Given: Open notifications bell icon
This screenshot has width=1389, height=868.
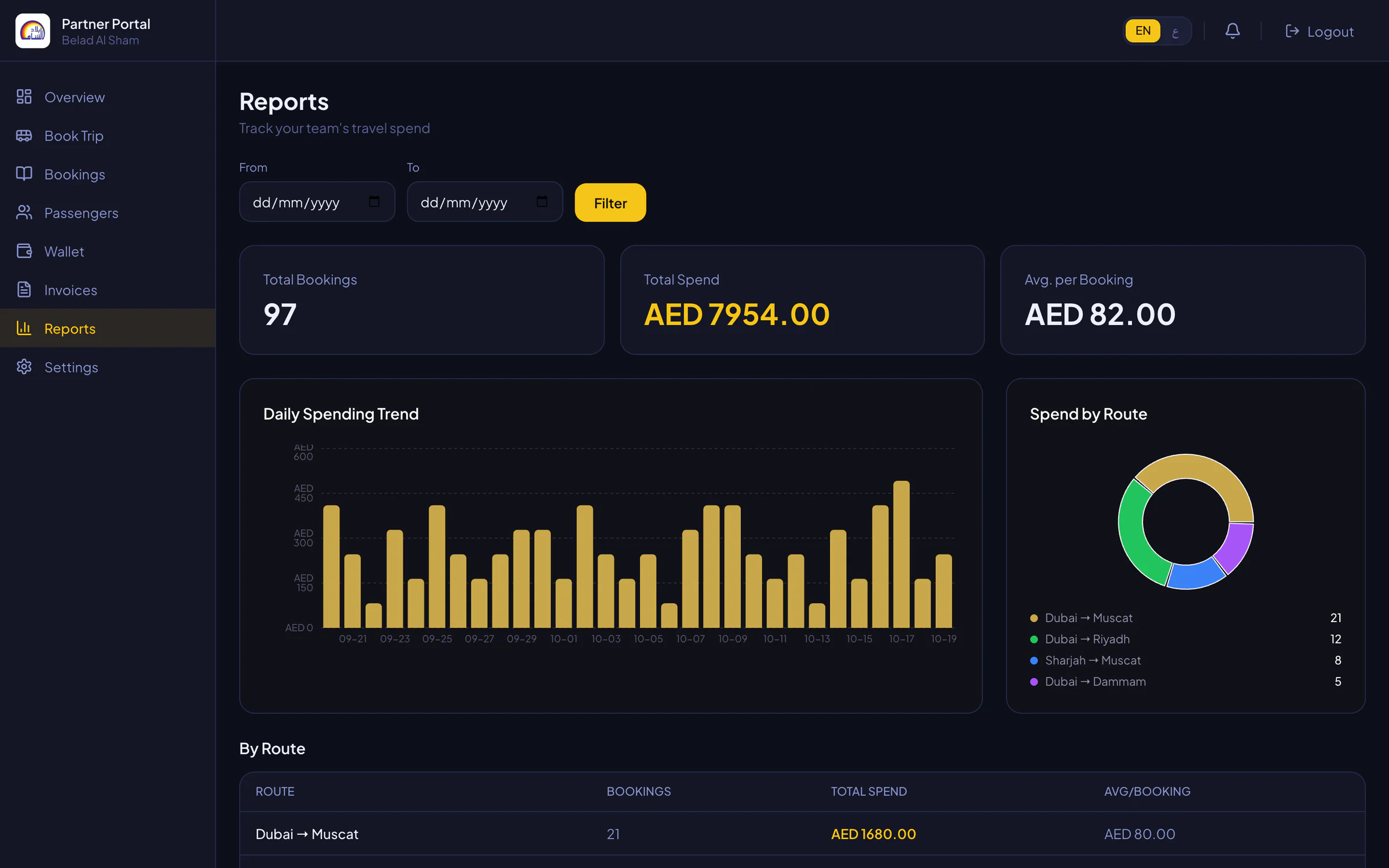Looking at the screenshot, I should pyautogui.click(x=1232, y=31).
